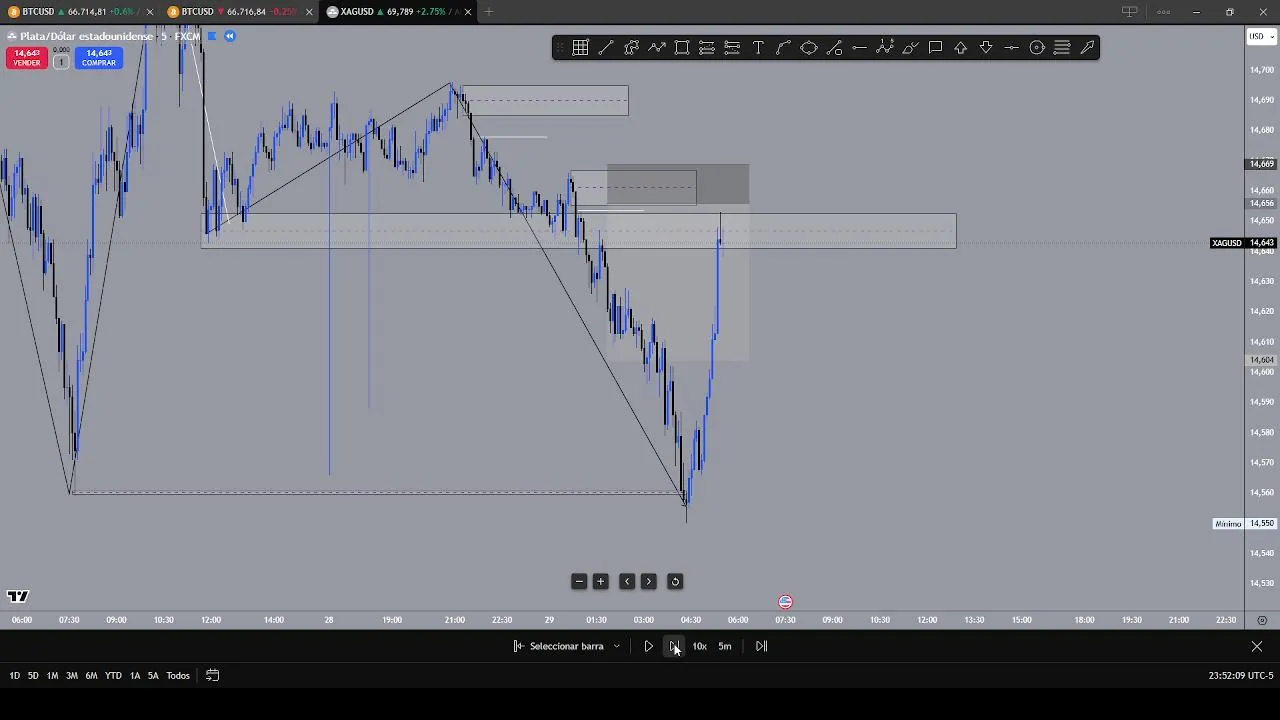Click the blue COMPRAR buy button
The height and width of the screenshot is (720, 1280).
click(98, 58)
